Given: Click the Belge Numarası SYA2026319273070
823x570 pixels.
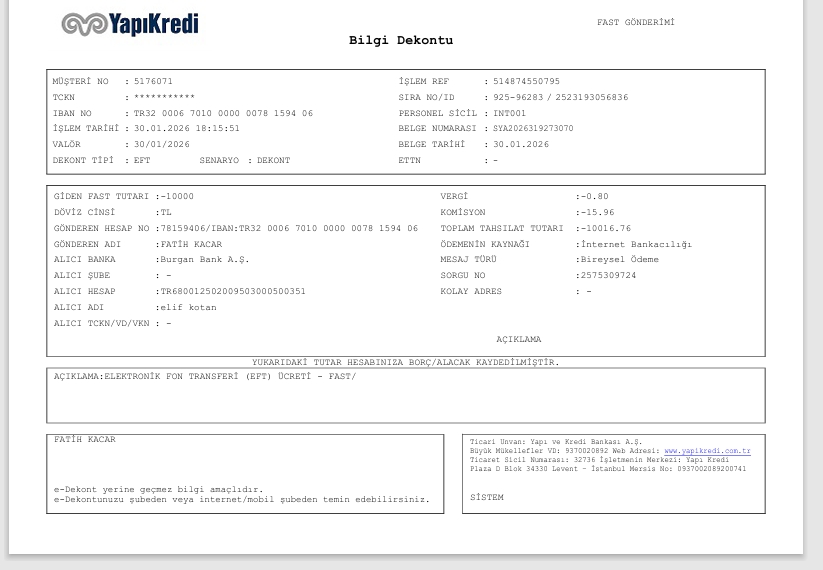Looking at the screenshot, I should pyautogui.click(x=533, y=128).
